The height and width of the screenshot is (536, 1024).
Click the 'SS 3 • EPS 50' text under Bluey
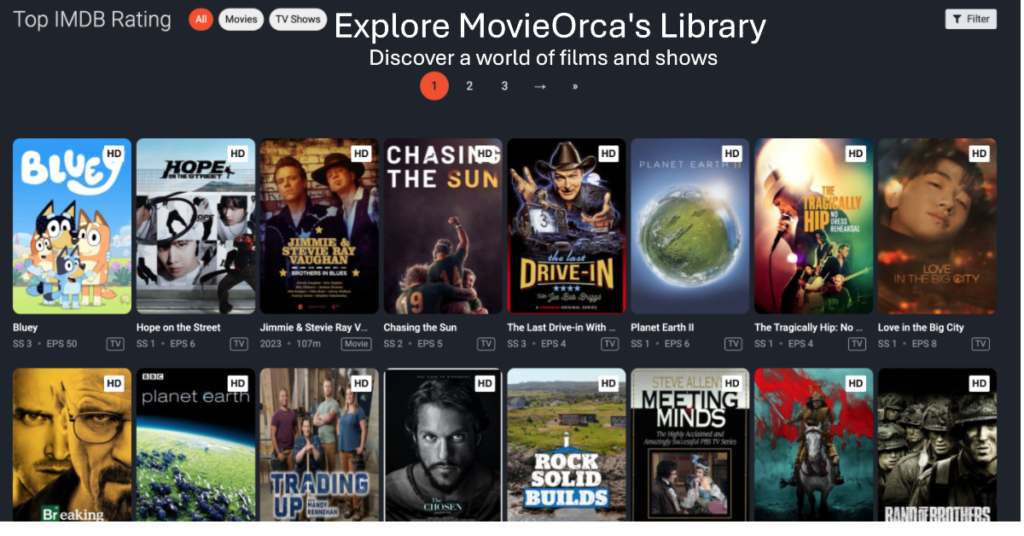coord(44,343)
